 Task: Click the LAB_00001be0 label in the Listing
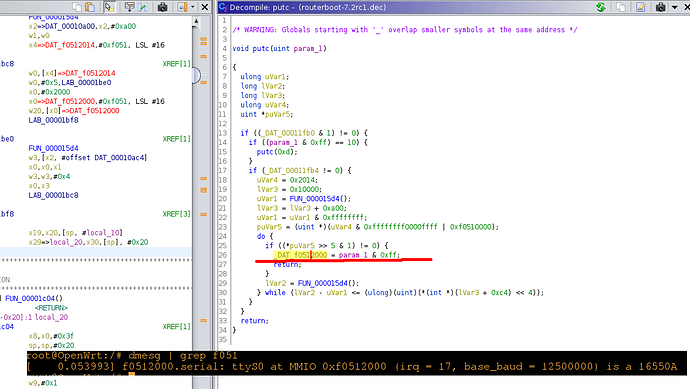click(x=86, y=82)
